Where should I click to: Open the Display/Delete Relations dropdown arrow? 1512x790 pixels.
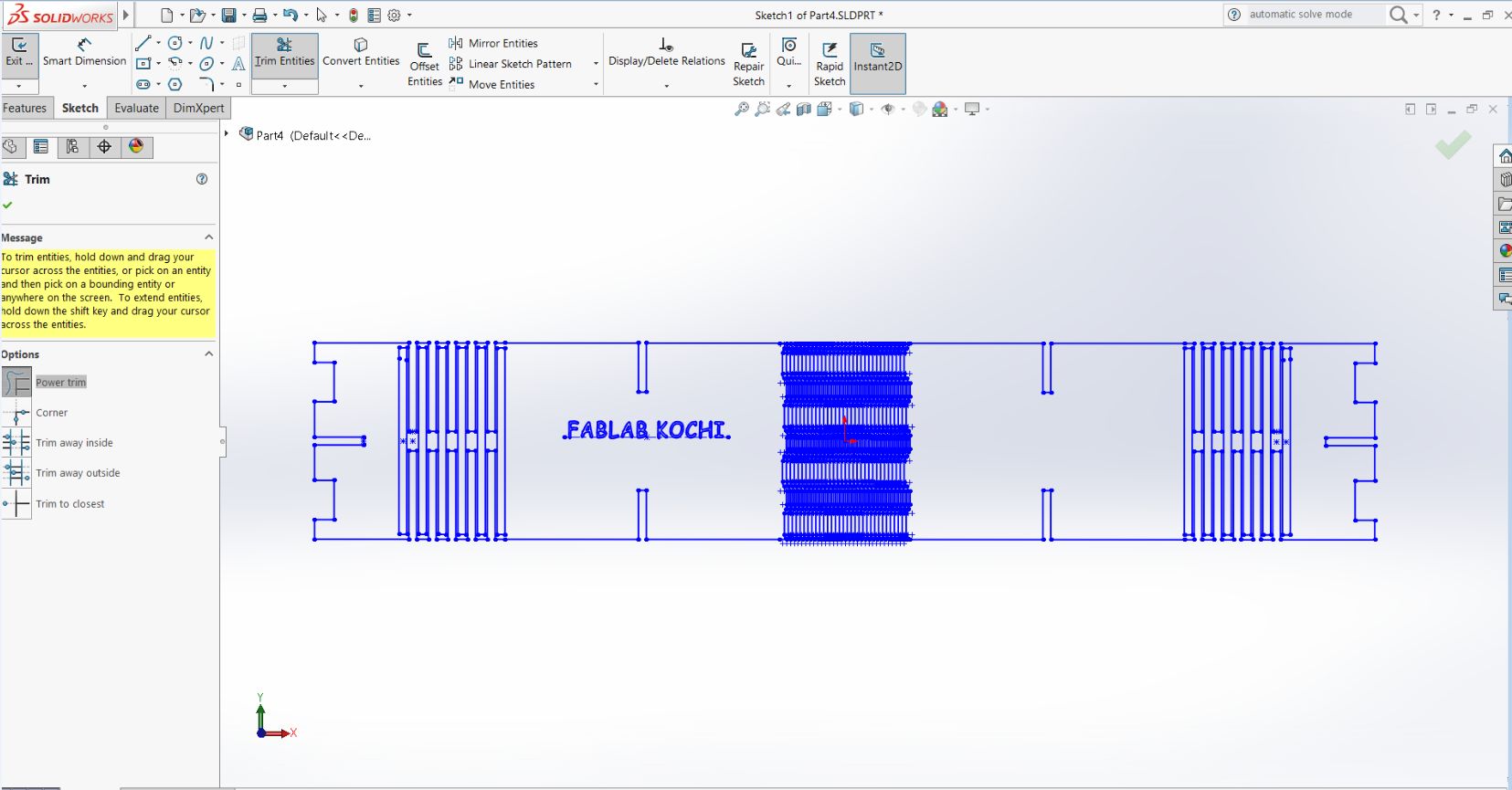667,86
